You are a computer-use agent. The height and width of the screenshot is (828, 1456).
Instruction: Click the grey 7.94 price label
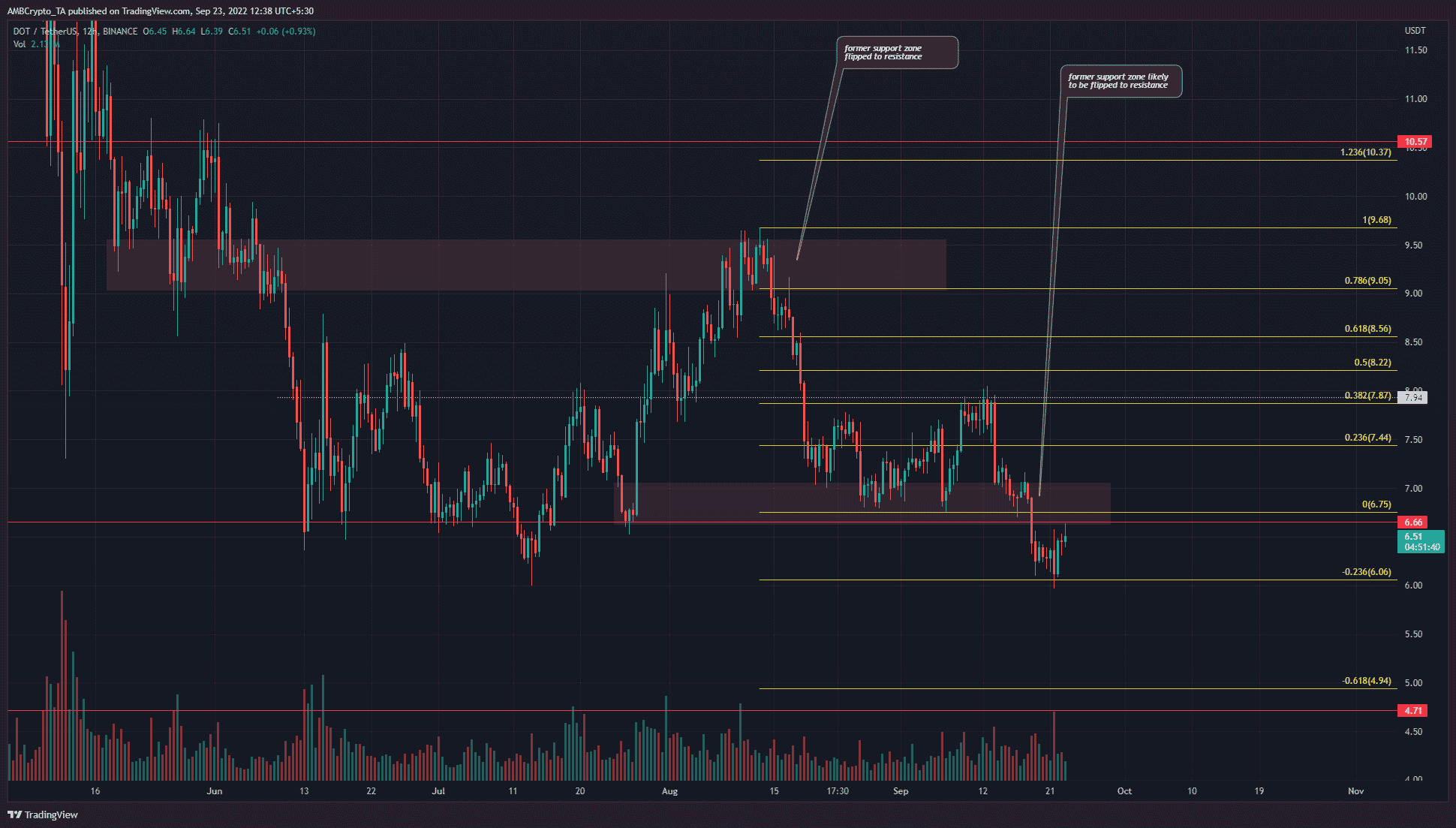1413,398
